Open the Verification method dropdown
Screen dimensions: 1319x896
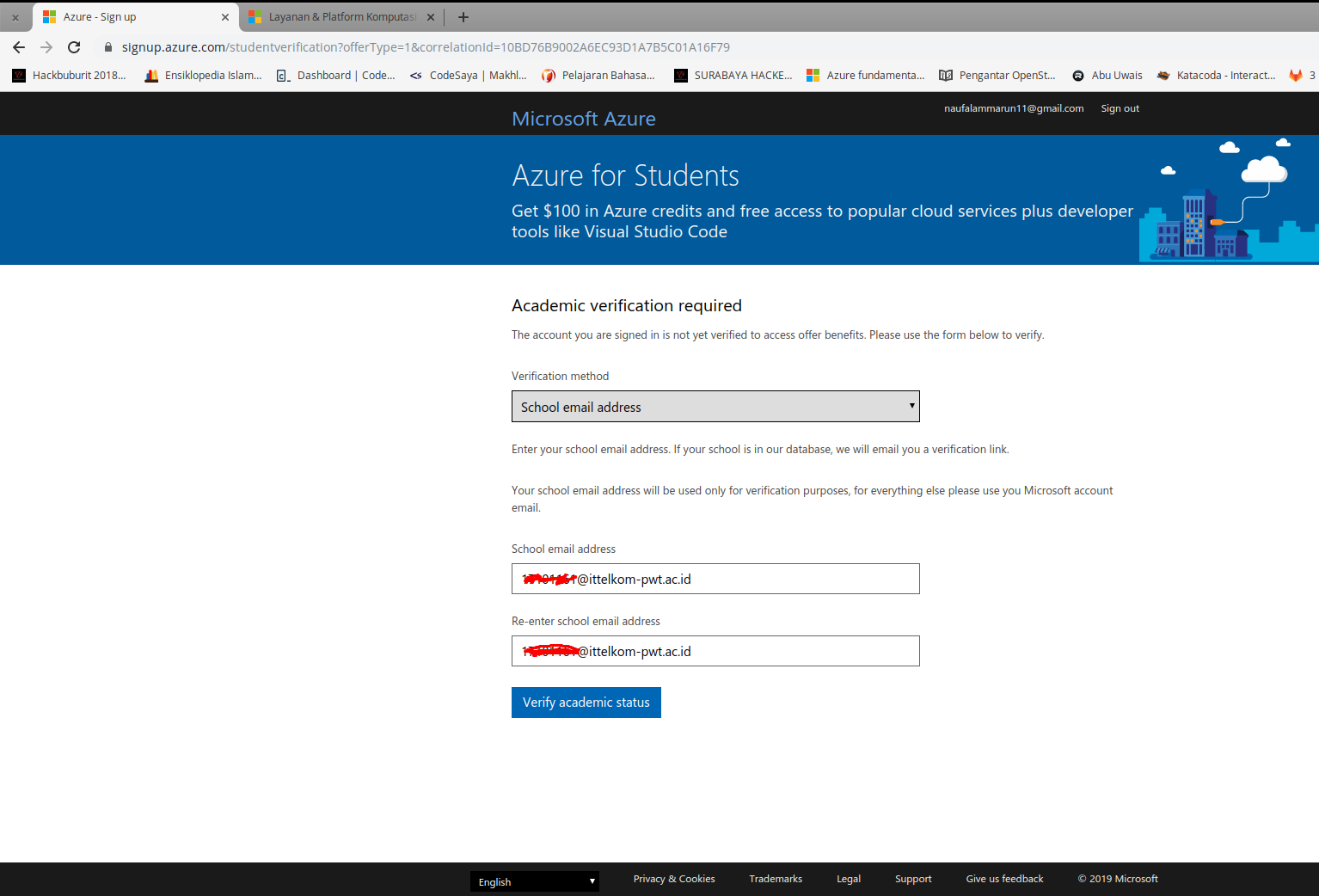click(715, 407)
